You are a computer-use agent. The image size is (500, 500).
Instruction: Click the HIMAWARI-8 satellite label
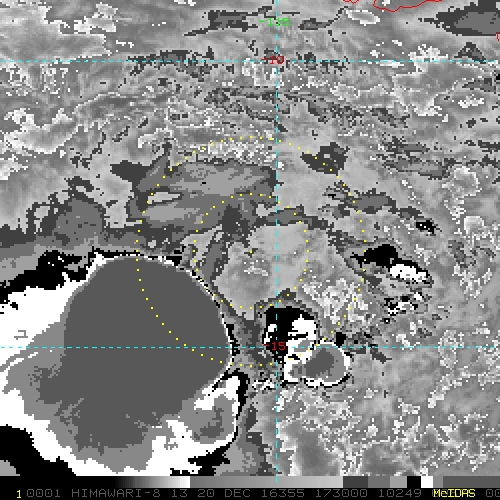pos(116,493)
